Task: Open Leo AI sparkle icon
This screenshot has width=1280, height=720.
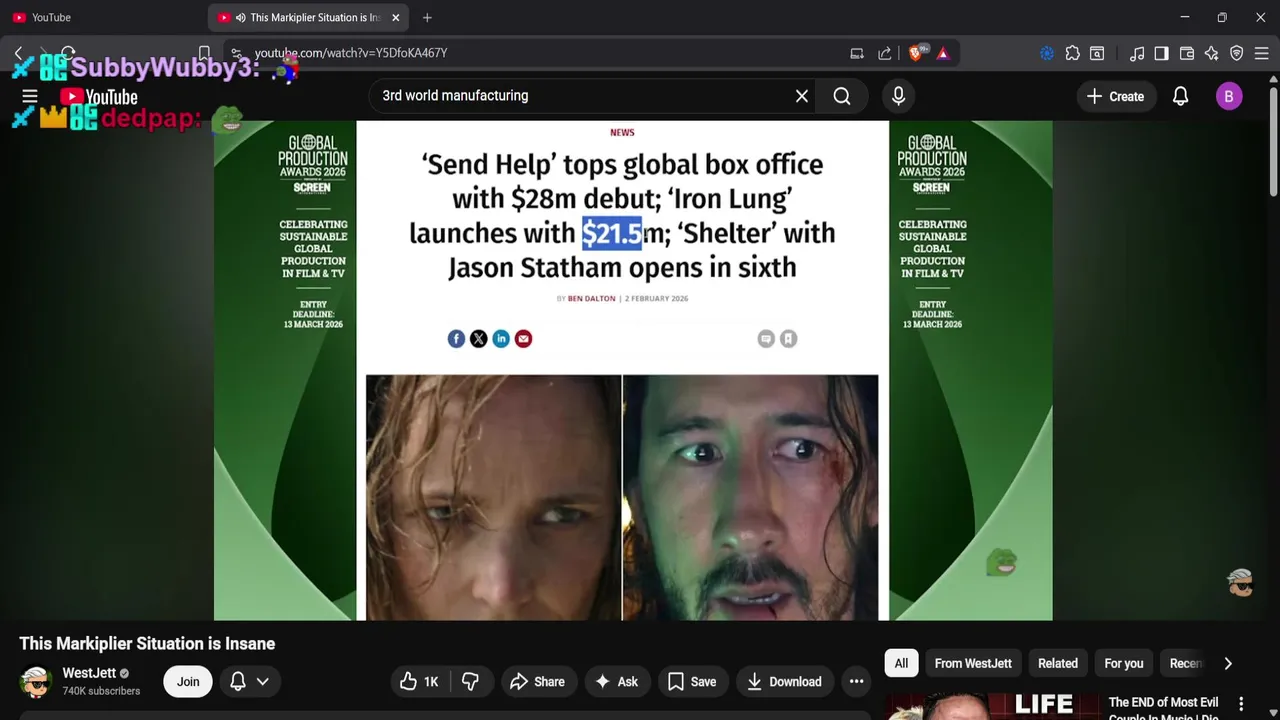Action: coord(1212,53)
